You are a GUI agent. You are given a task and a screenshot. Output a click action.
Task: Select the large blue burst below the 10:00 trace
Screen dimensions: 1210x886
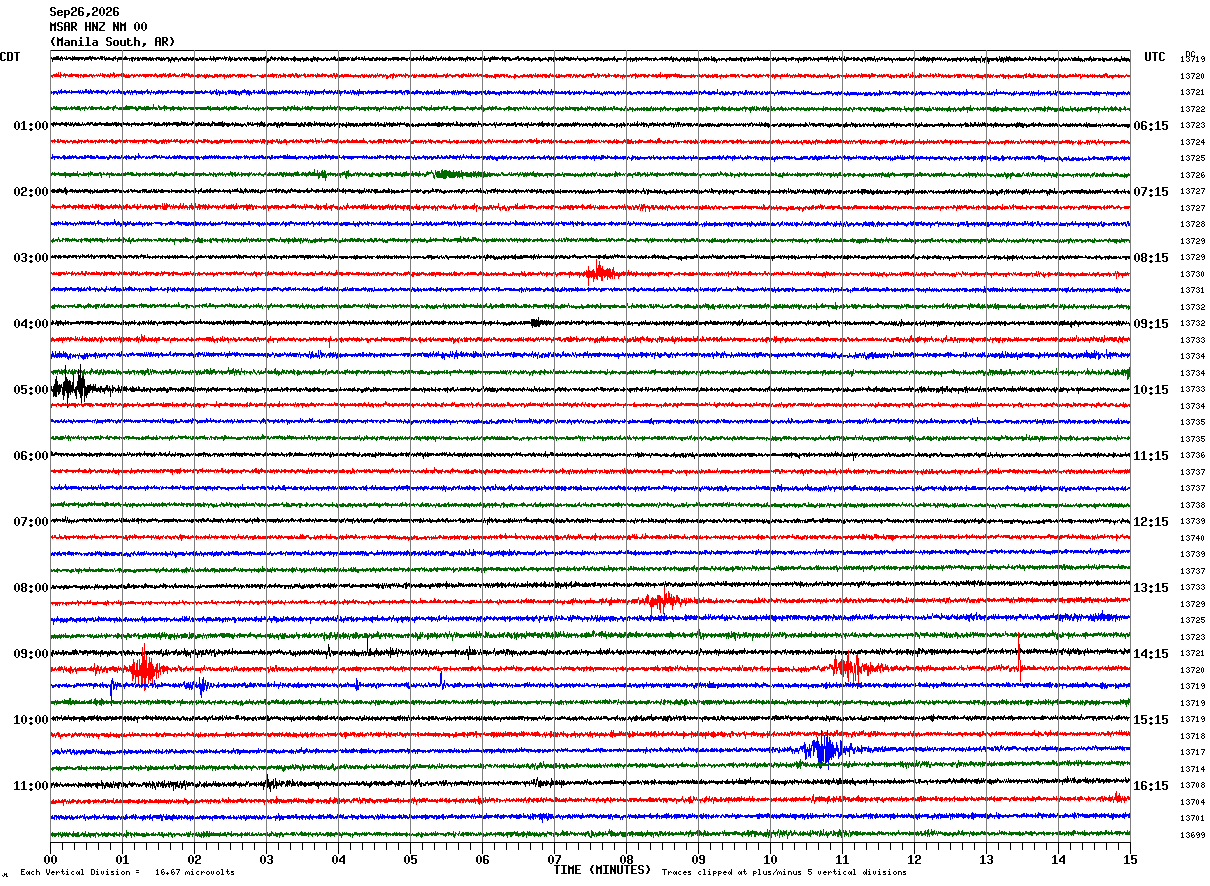point(823,749)
